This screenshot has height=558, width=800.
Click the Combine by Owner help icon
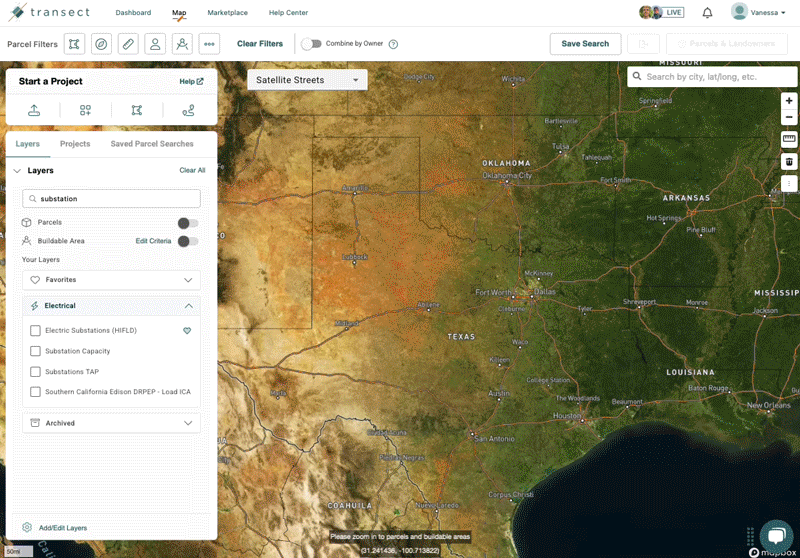[393, 44]
